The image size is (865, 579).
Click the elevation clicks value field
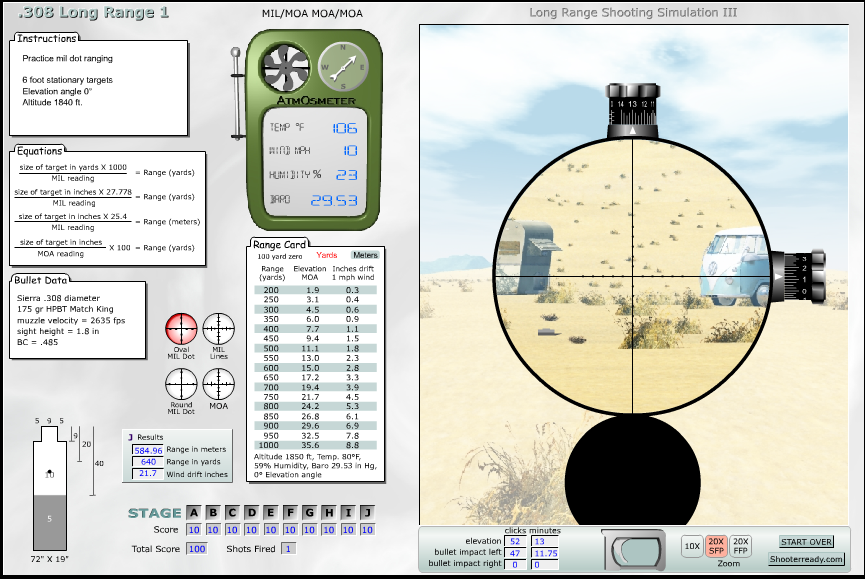pos(516,541)
